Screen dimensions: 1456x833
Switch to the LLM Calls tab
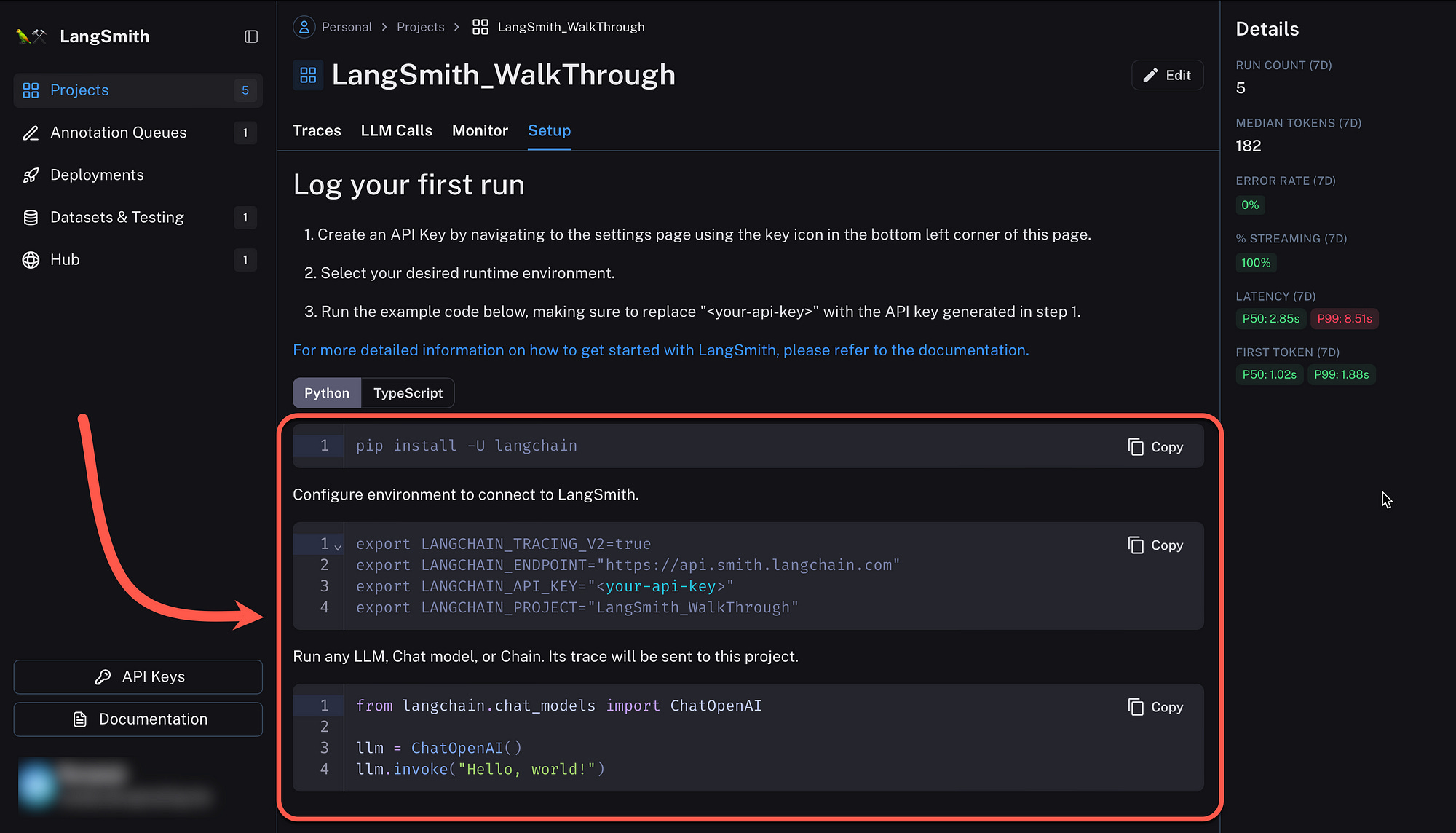click(396, 130)
